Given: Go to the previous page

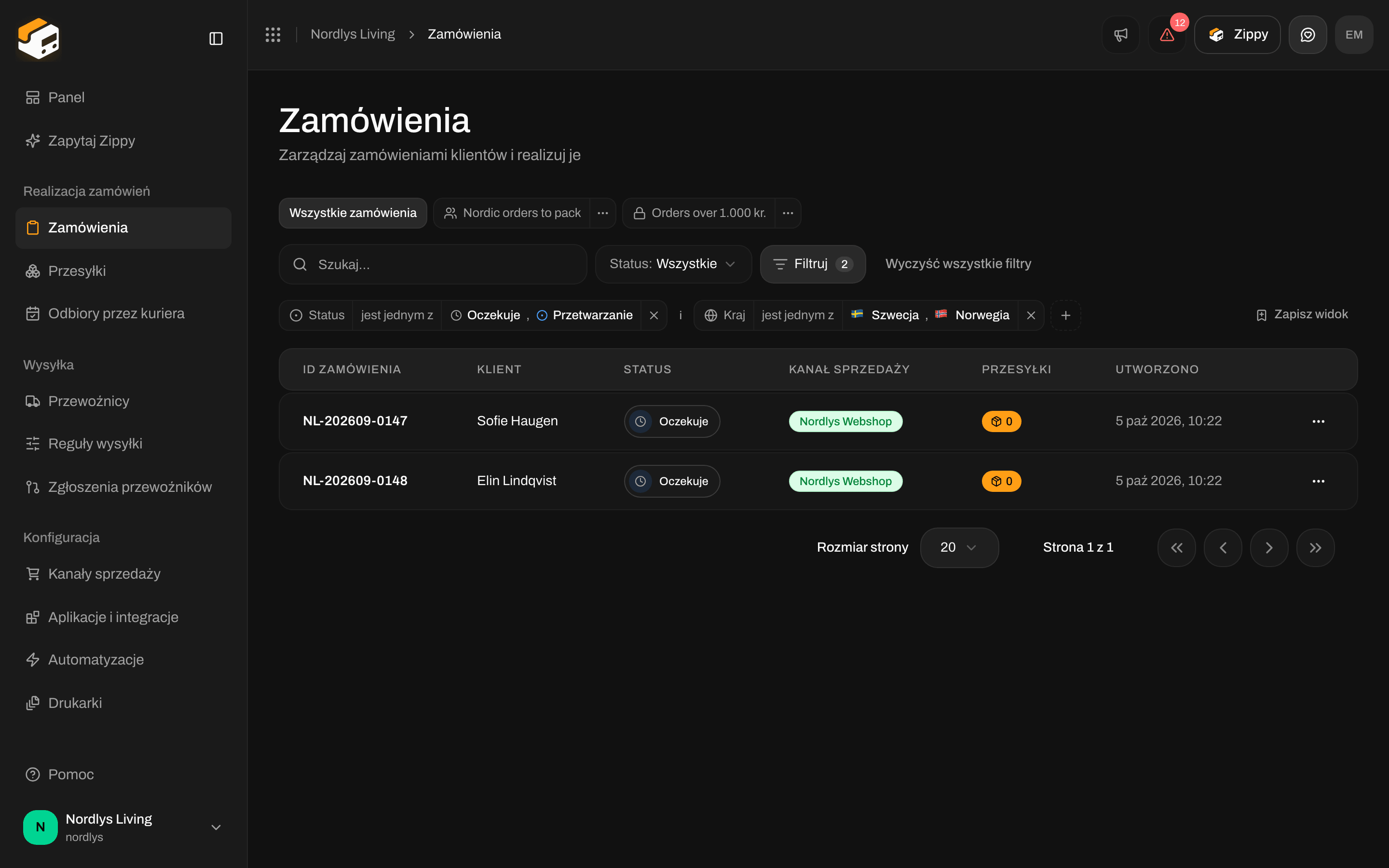Looking at the screenshot, I should [1223, 548].
